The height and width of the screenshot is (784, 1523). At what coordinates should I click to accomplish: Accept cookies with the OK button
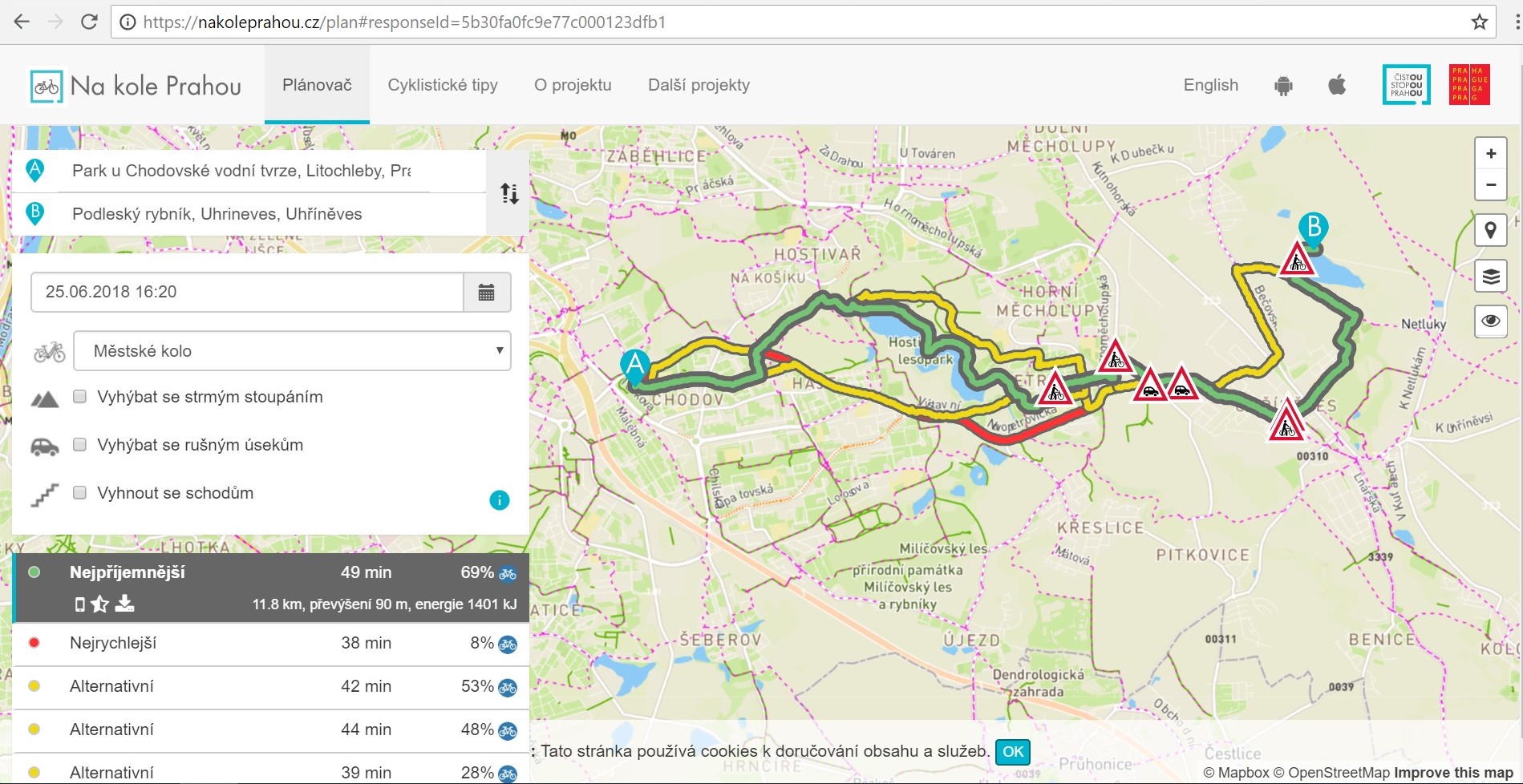pos(1013,751)
